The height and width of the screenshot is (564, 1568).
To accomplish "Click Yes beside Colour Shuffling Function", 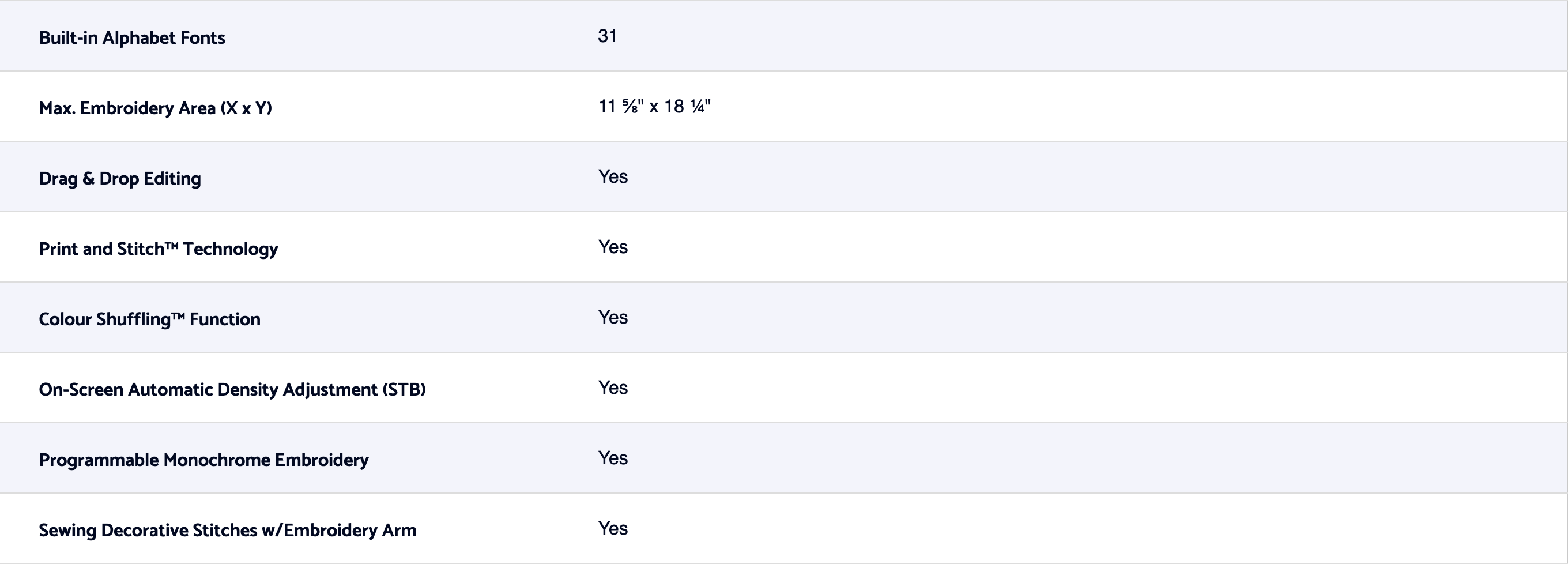I will click(612, 317).
